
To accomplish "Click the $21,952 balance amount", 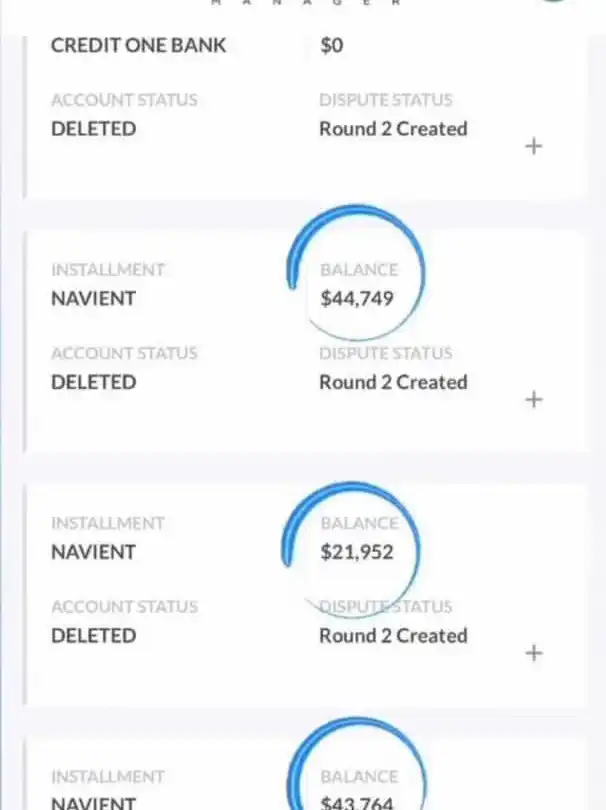I will coord(357,552).
